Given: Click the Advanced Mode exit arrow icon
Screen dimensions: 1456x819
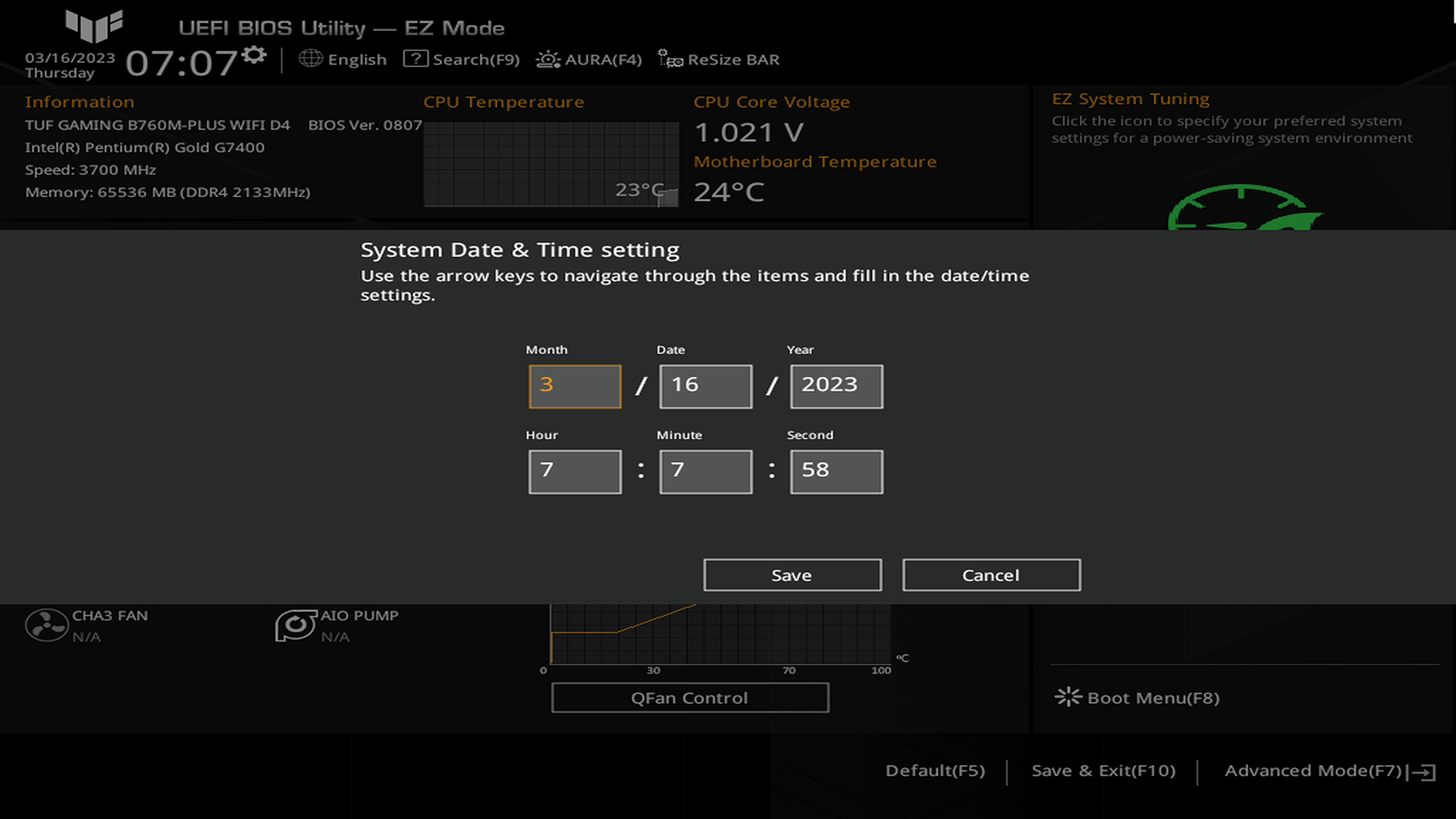Looking at the screenshot, I should (1424, 772).
